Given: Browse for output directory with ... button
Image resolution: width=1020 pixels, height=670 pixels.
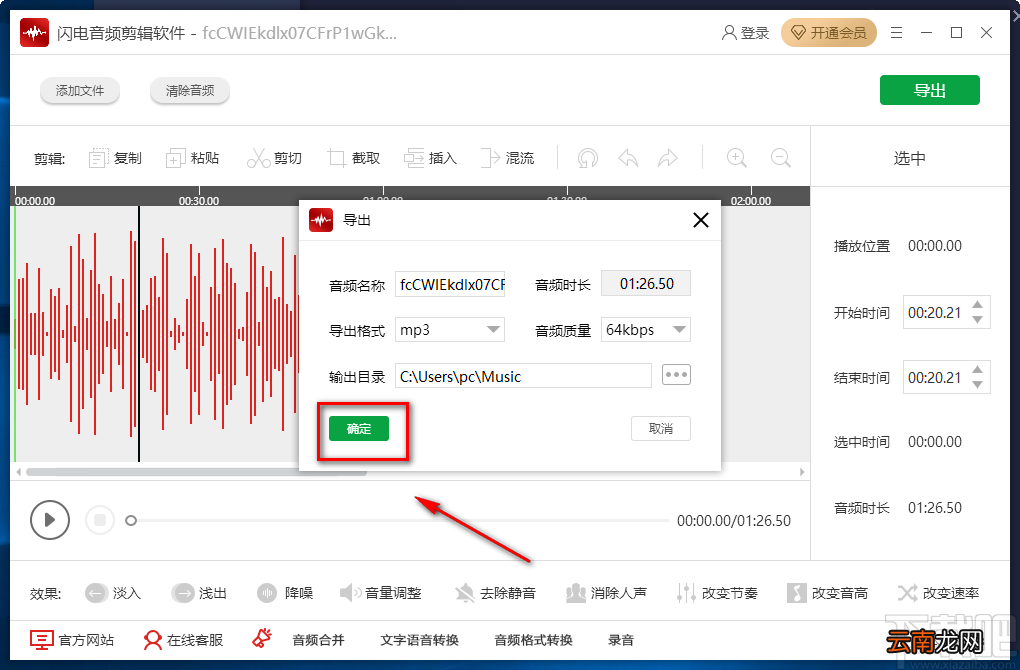Looking at the screenshot, I should (676, 375).
